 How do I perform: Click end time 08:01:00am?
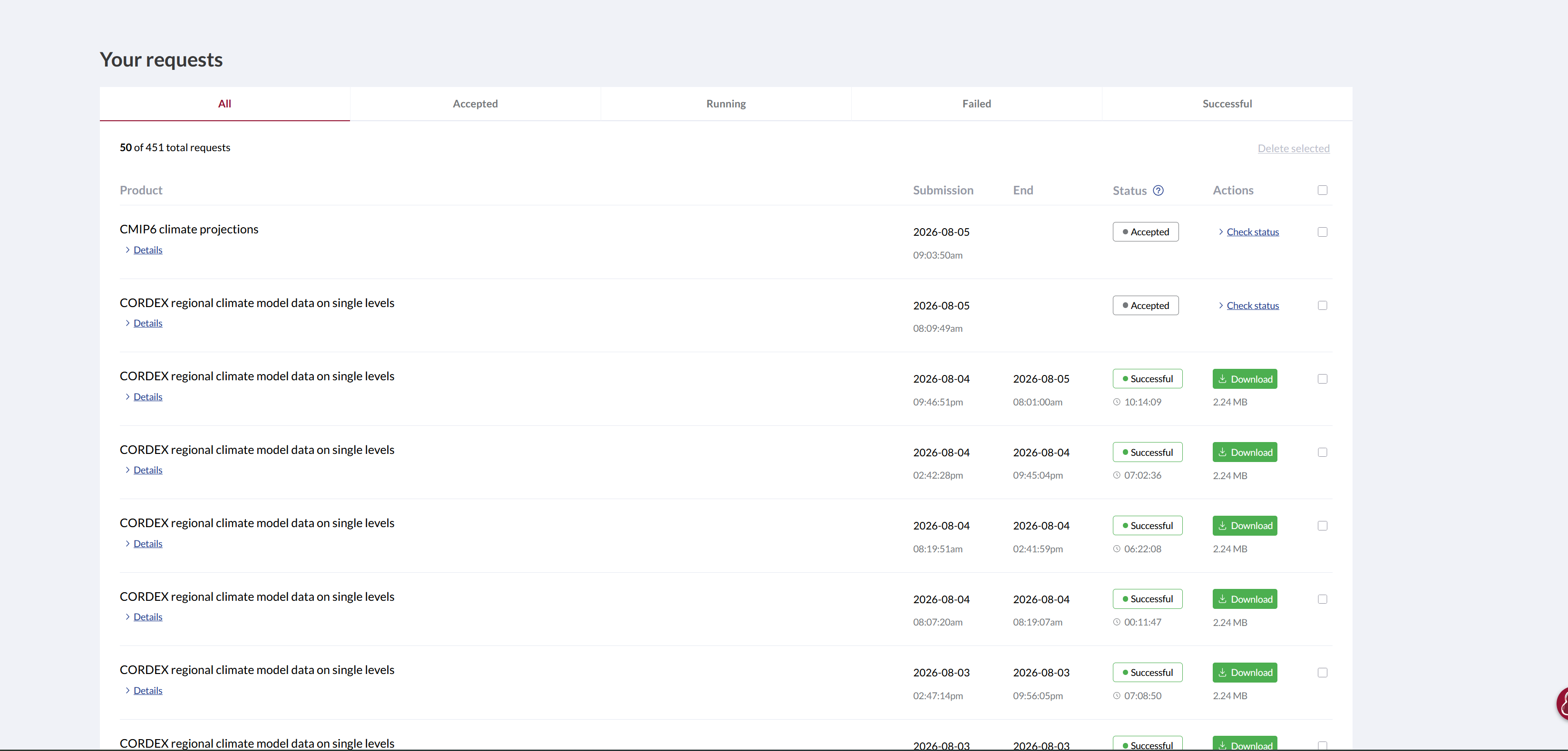1037,402
